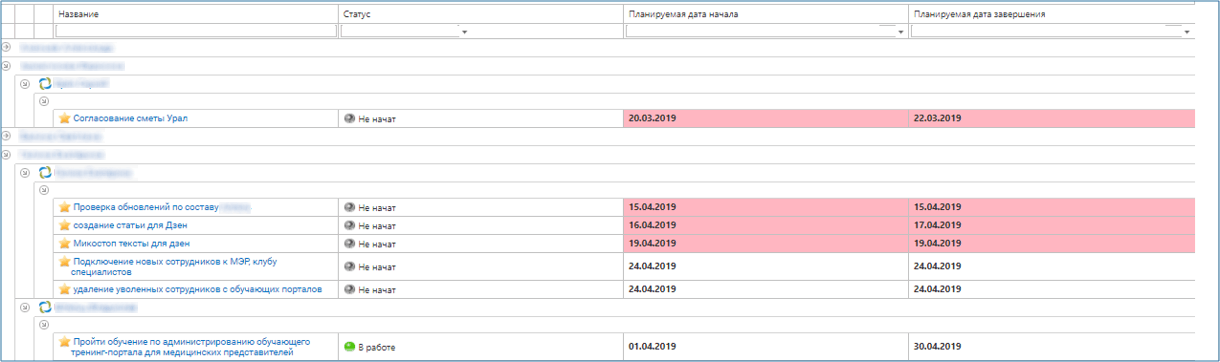The height and width of the screenshot is (362, 1220).
Task: Select start date 16.04.2019 of создание статьи row
Action: pos(765,225)
